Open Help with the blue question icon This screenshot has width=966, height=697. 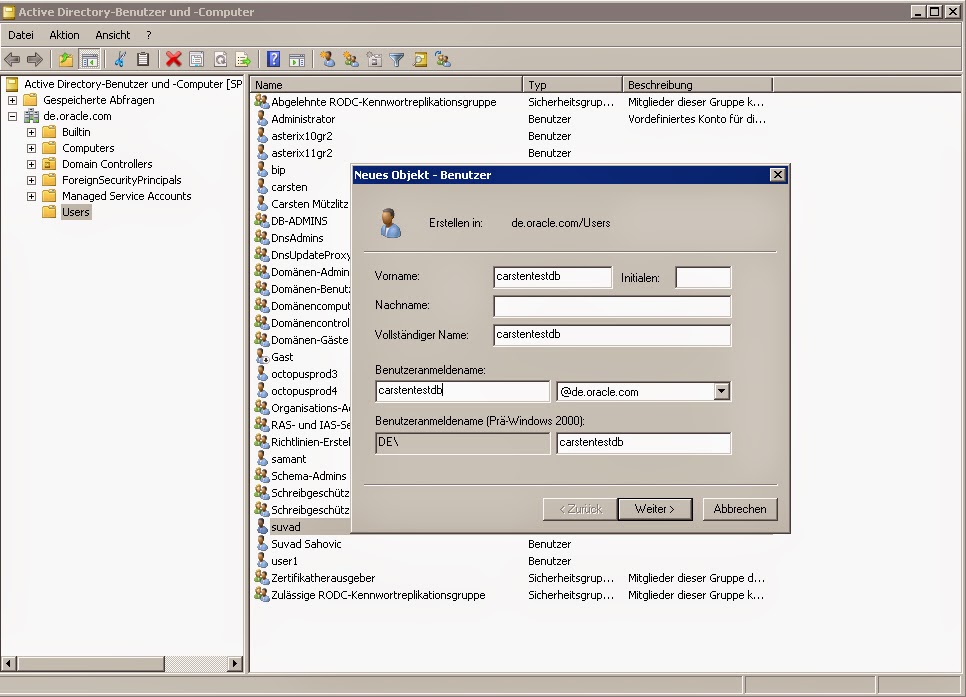pos(274,60)
